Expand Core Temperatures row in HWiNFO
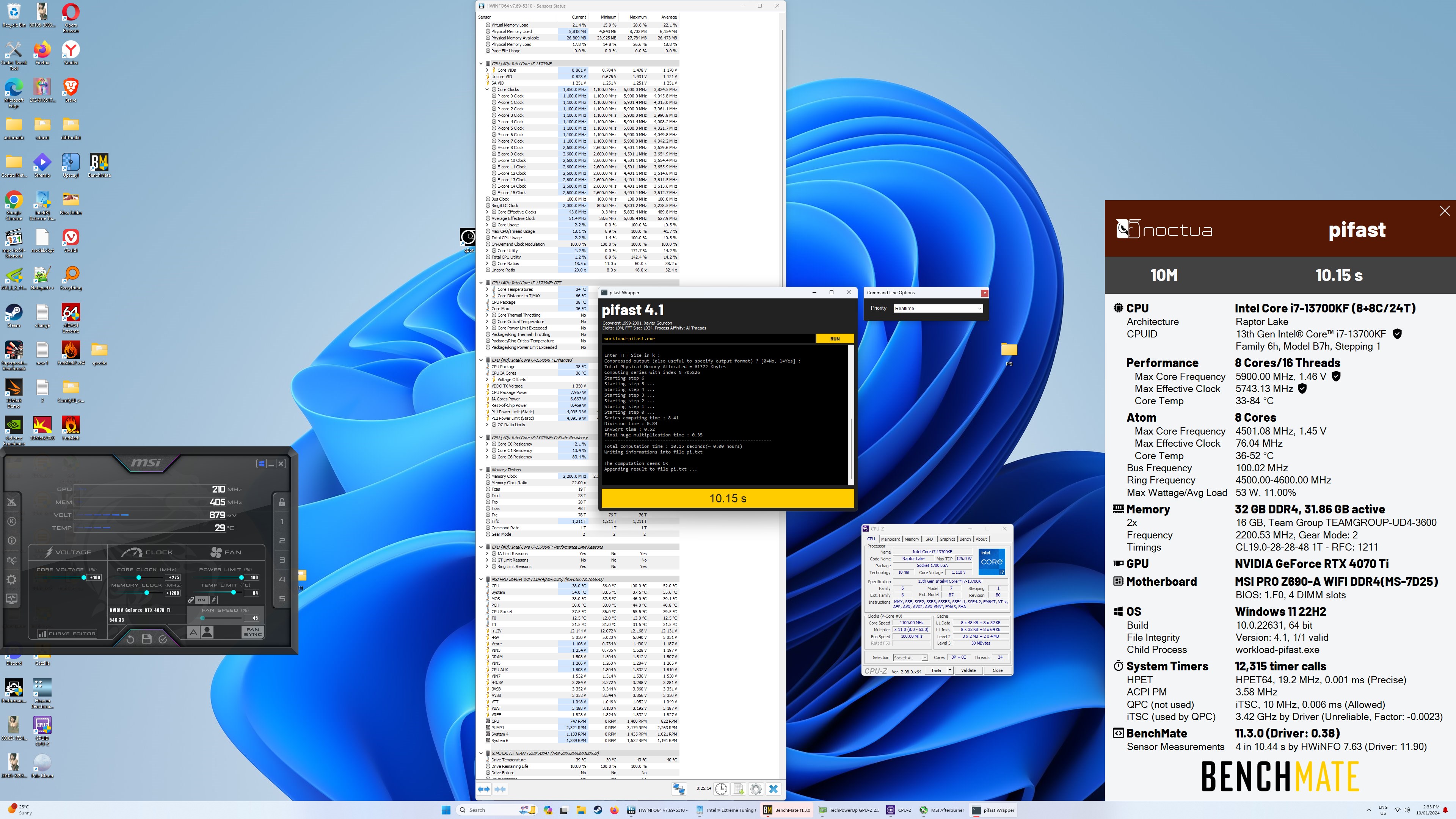 pyautogui.click(x=487, y=289)
